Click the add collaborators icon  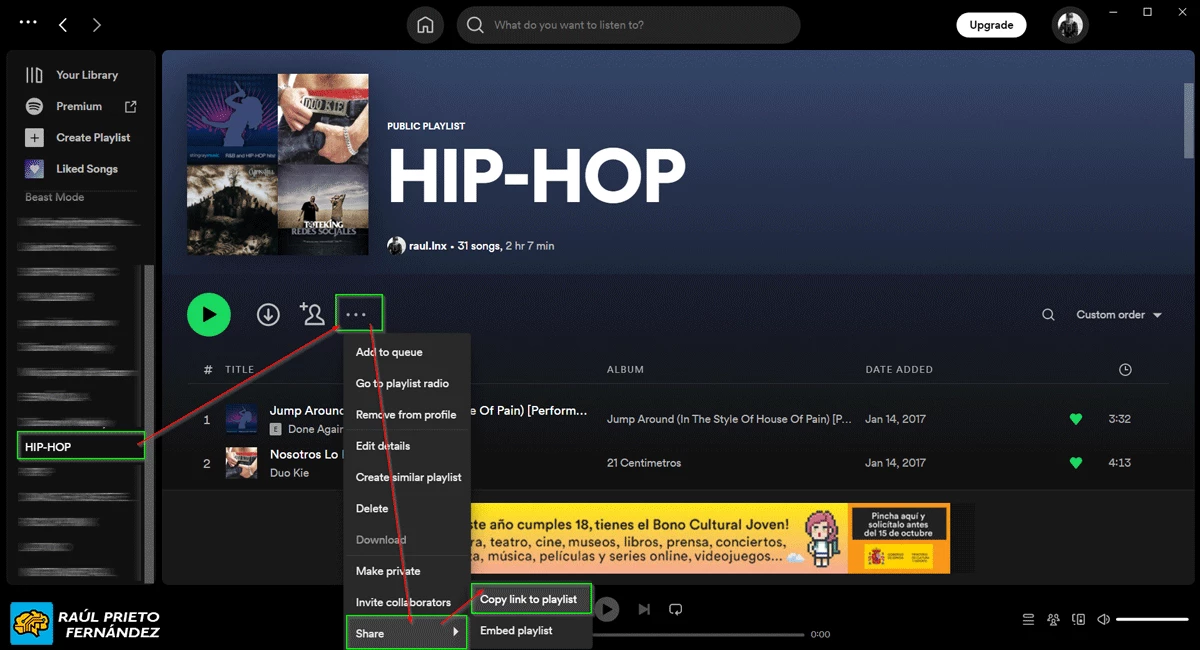coord(312,314)
